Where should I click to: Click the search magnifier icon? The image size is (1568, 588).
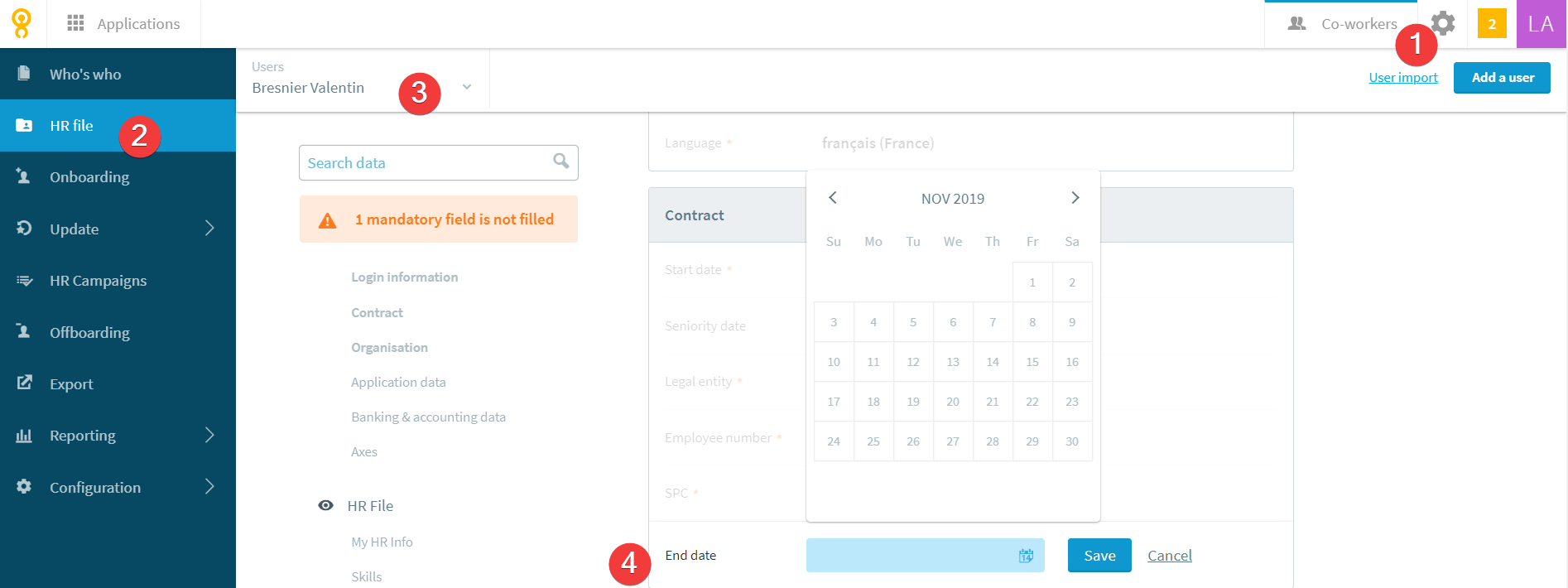[x=560, y=161]
